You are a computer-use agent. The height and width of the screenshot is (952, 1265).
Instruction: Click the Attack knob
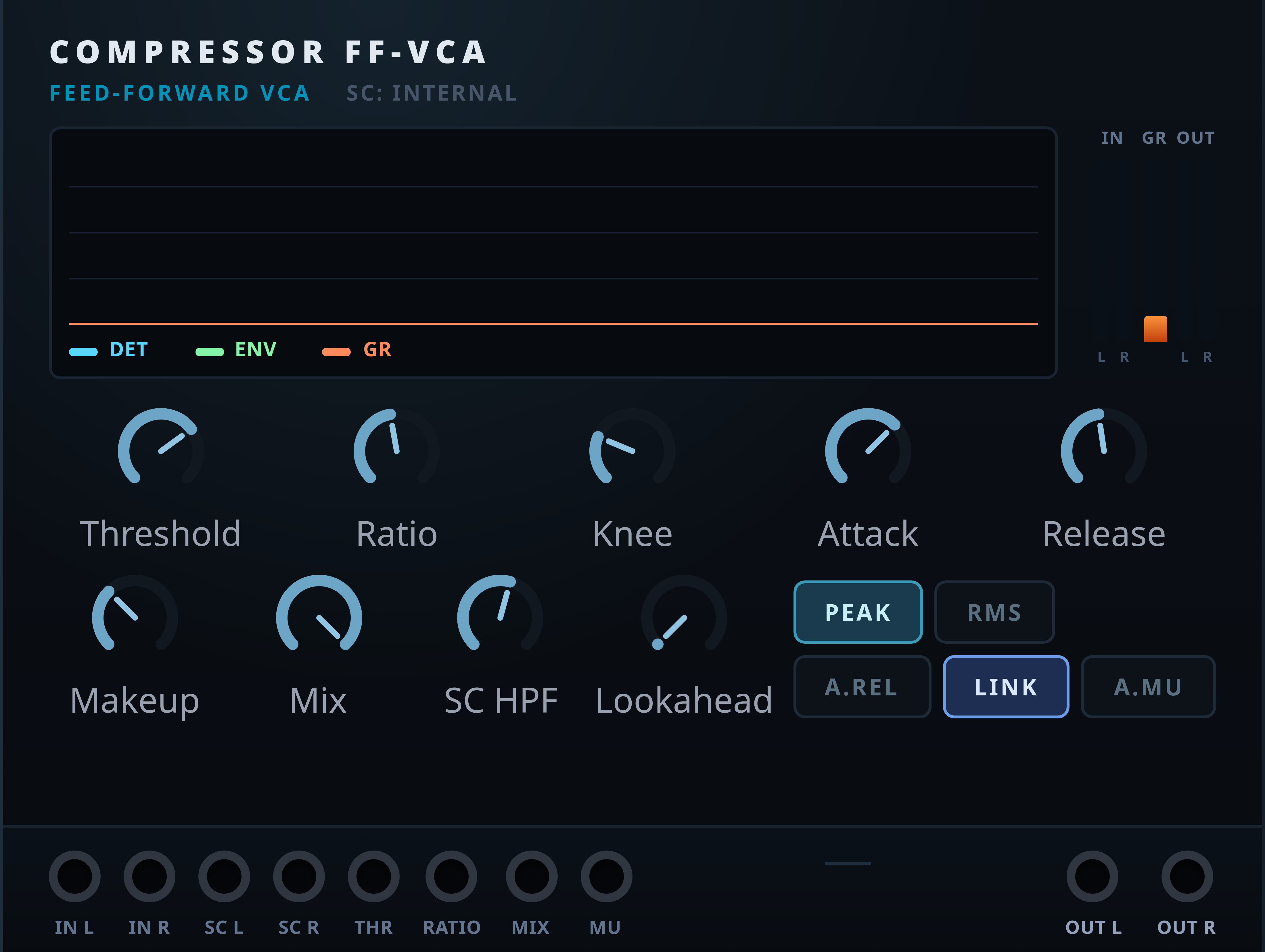pos(868,450)
